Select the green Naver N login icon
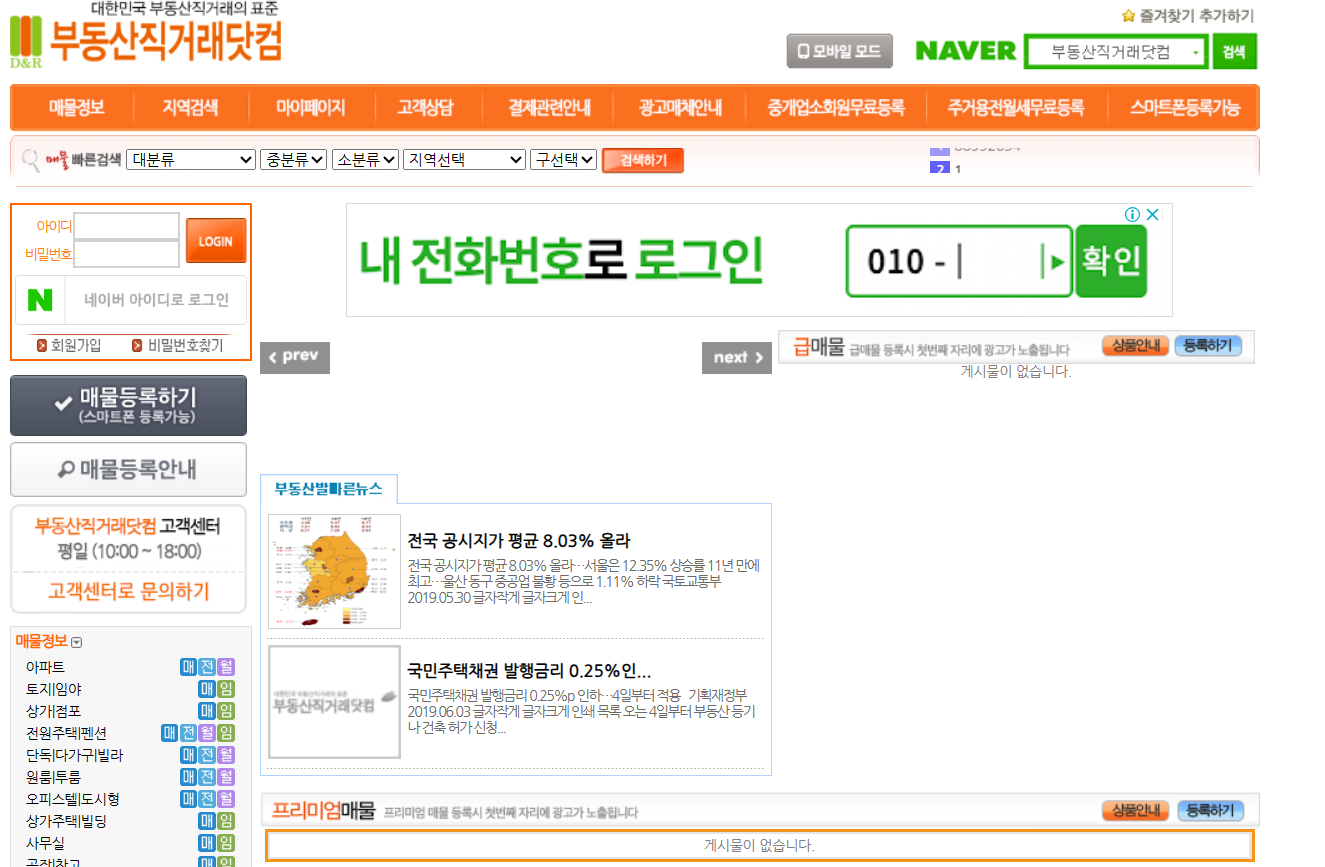Viewport: 1325px width, 867px height. coord(40,301)
